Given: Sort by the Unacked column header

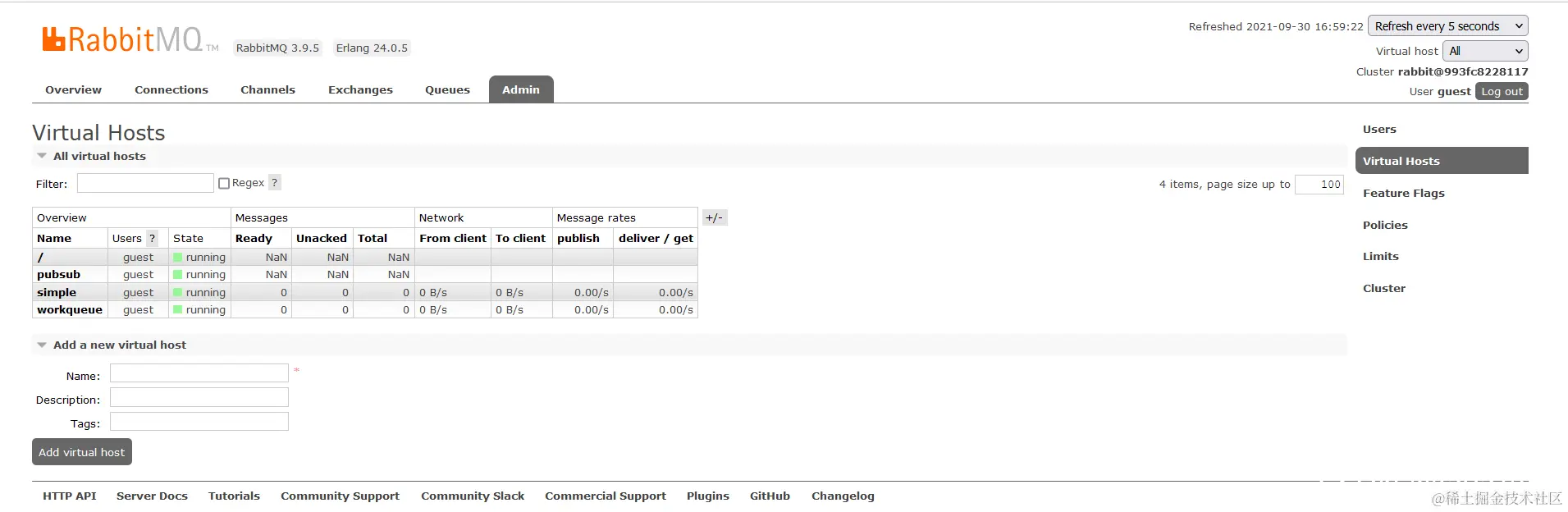Looking at the screenshot, I should coord(322,238).
